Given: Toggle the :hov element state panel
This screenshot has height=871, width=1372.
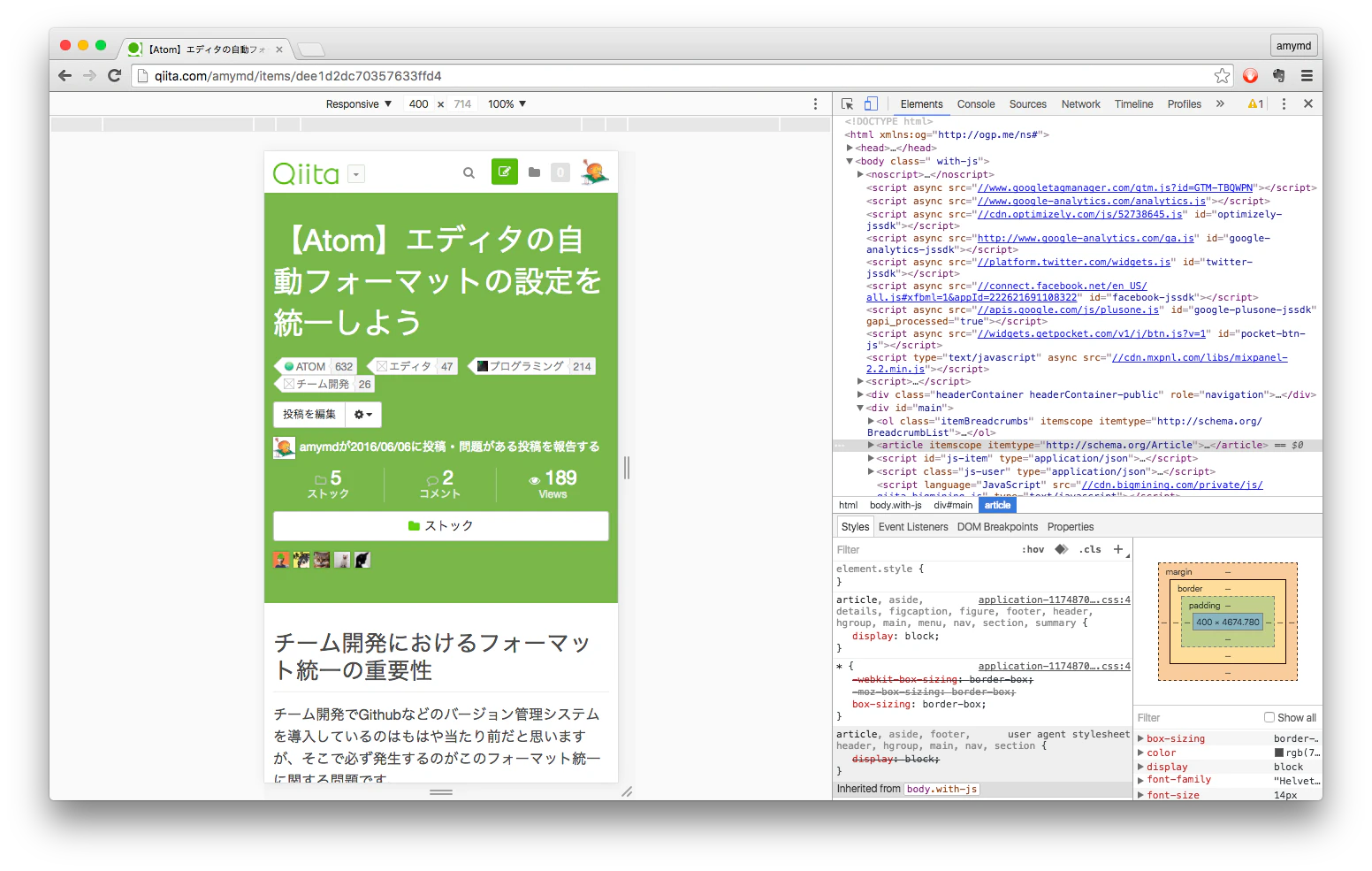Looking at the screenshot, I should pos(1033,549).
